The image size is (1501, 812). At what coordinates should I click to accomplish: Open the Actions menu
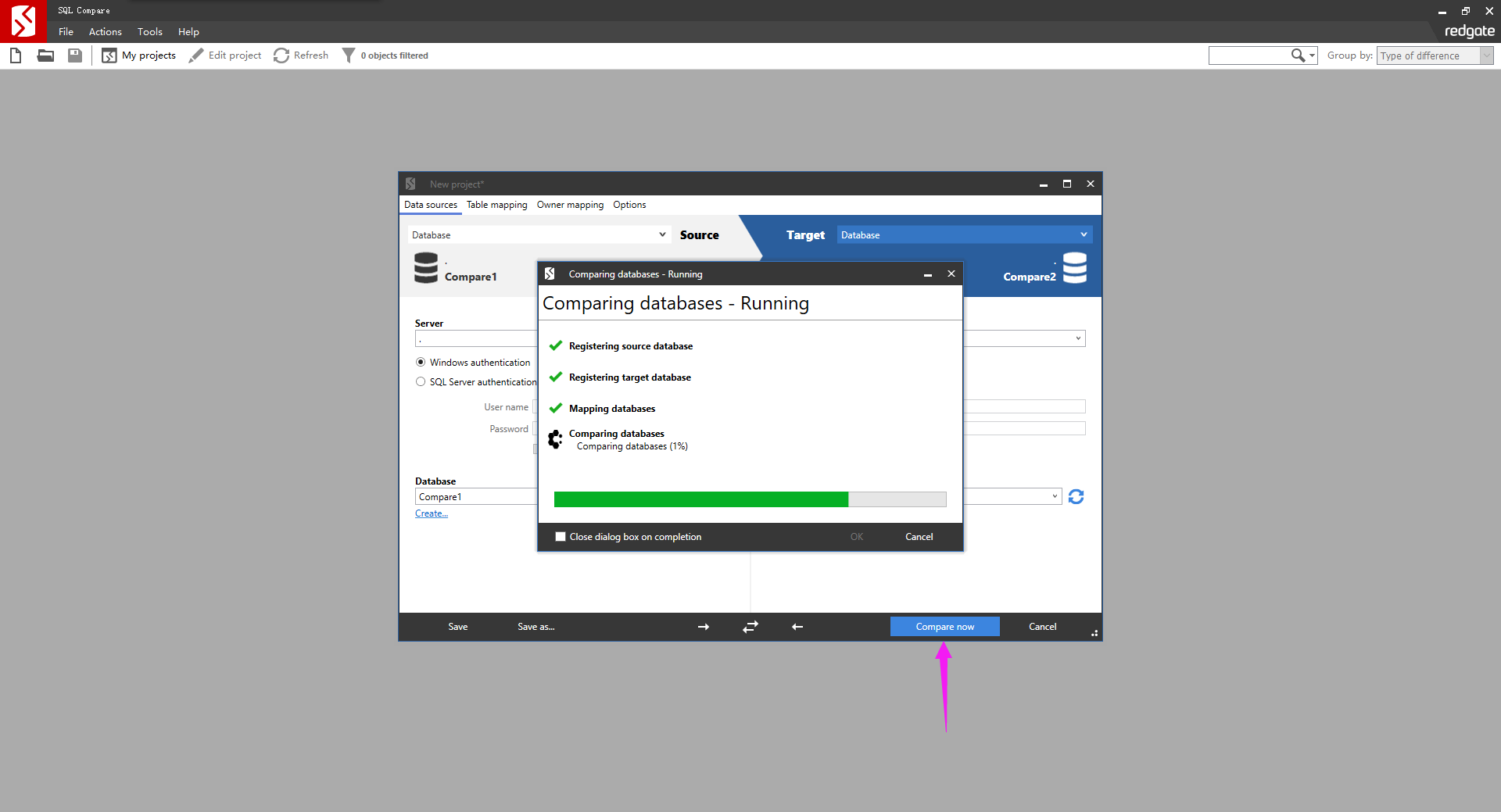[x=106, y=32]
